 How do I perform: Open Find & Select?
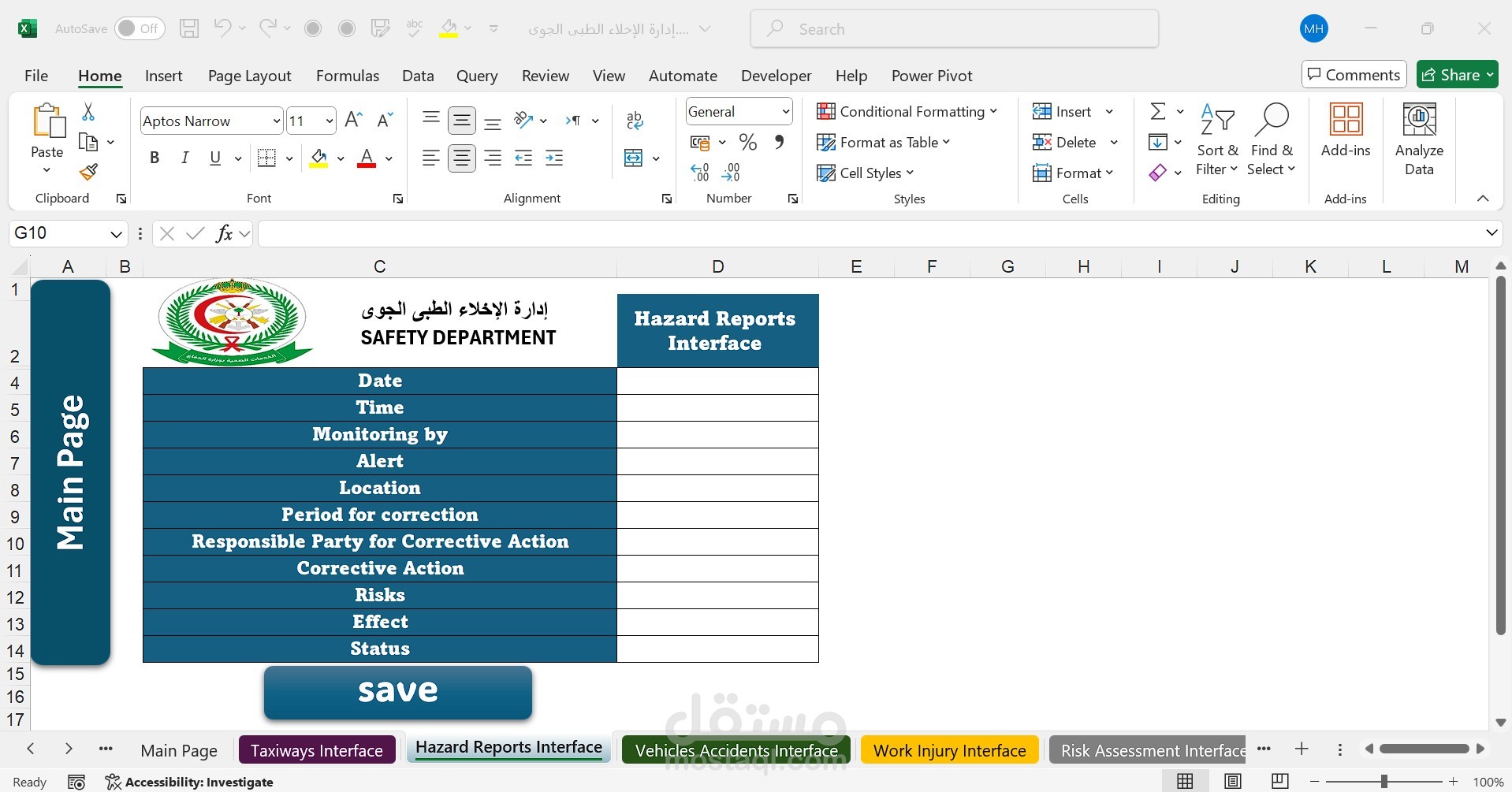pos(1271,139)
